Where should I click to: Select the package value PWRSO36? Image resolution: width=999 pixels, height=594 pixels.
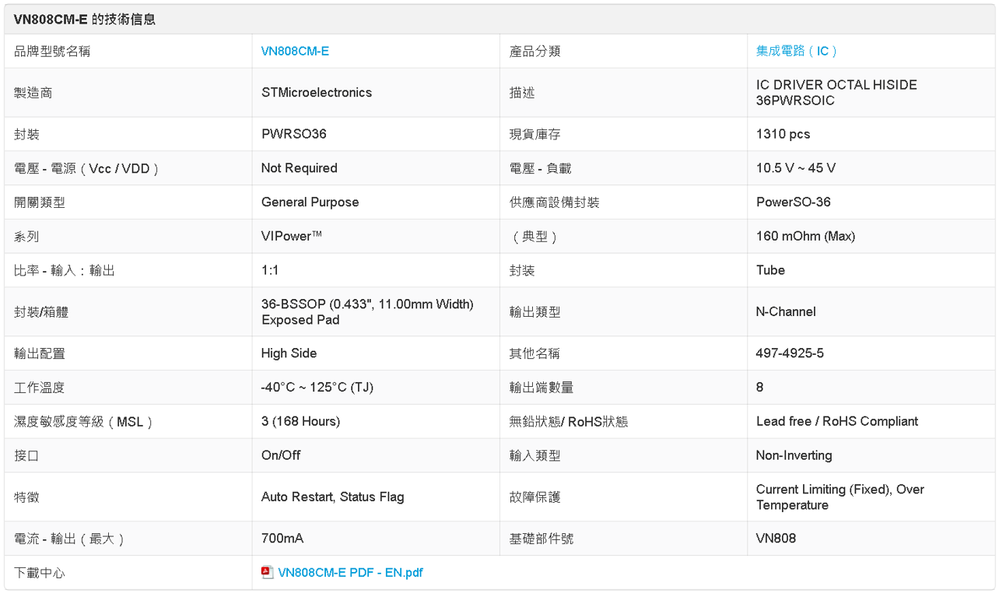click(294, 134)
